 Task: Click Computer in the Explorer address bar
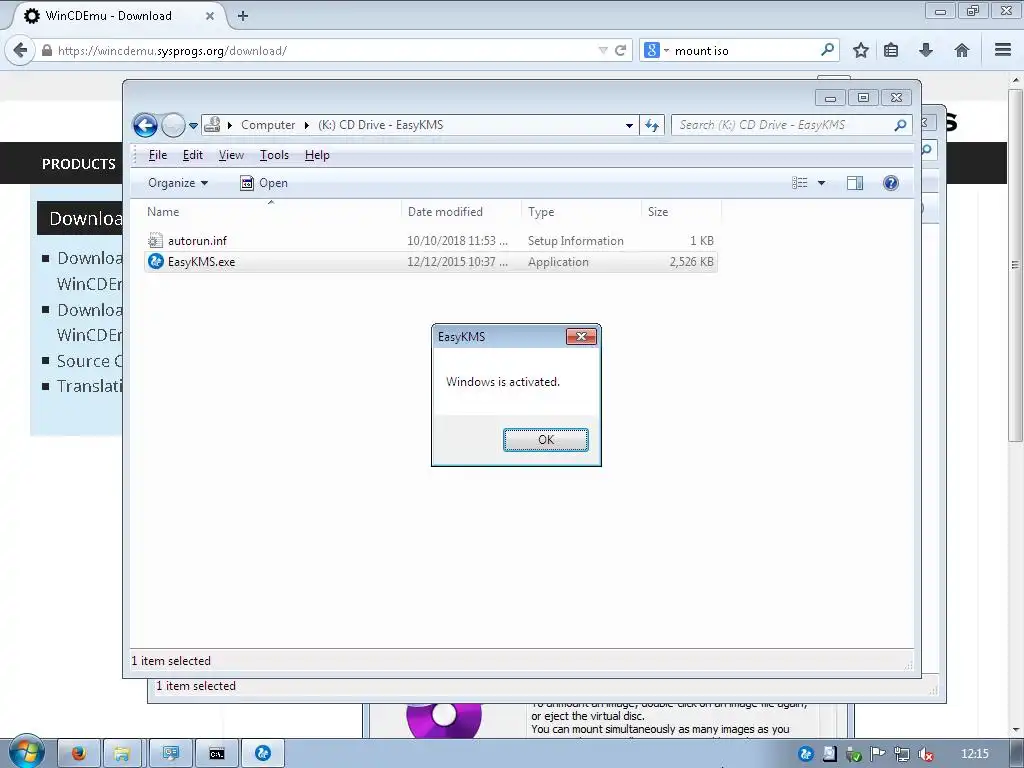click(x=268, y=125)
